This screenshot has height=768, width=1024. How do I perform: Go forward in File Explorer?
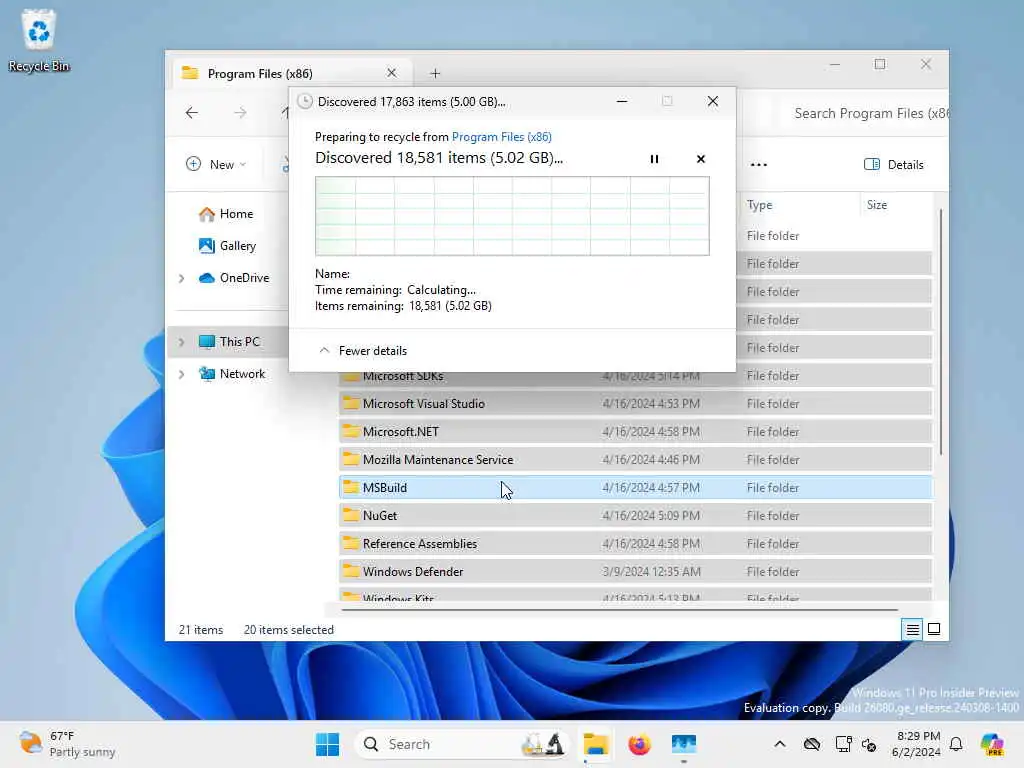point(240,112)
